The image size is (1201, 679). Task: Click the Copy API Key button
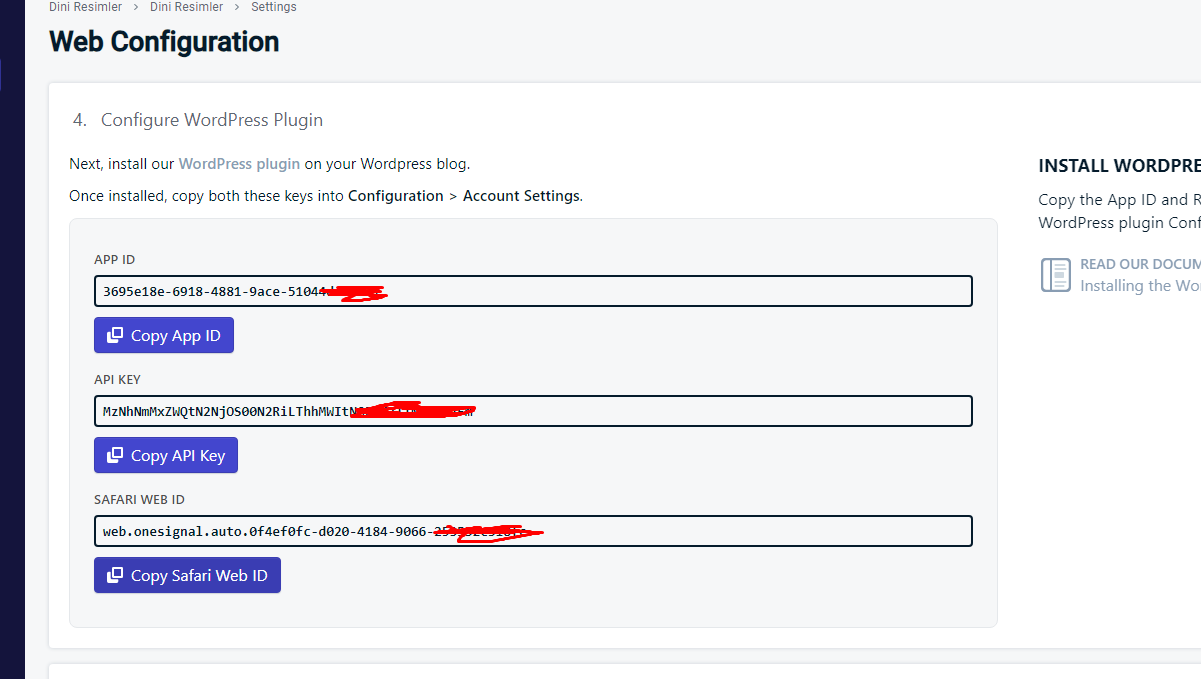click(x=166, y=455)
